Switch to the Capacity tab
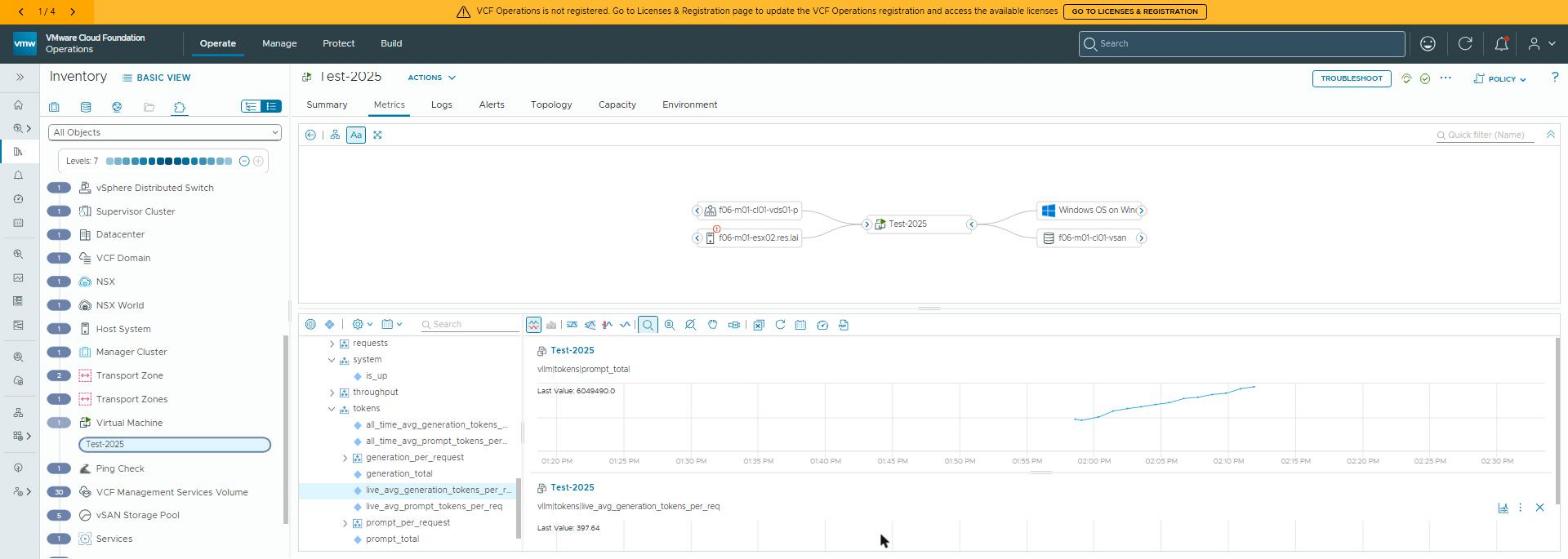The width and height of the screenshot is (1568, 559). tap(617, 105)
